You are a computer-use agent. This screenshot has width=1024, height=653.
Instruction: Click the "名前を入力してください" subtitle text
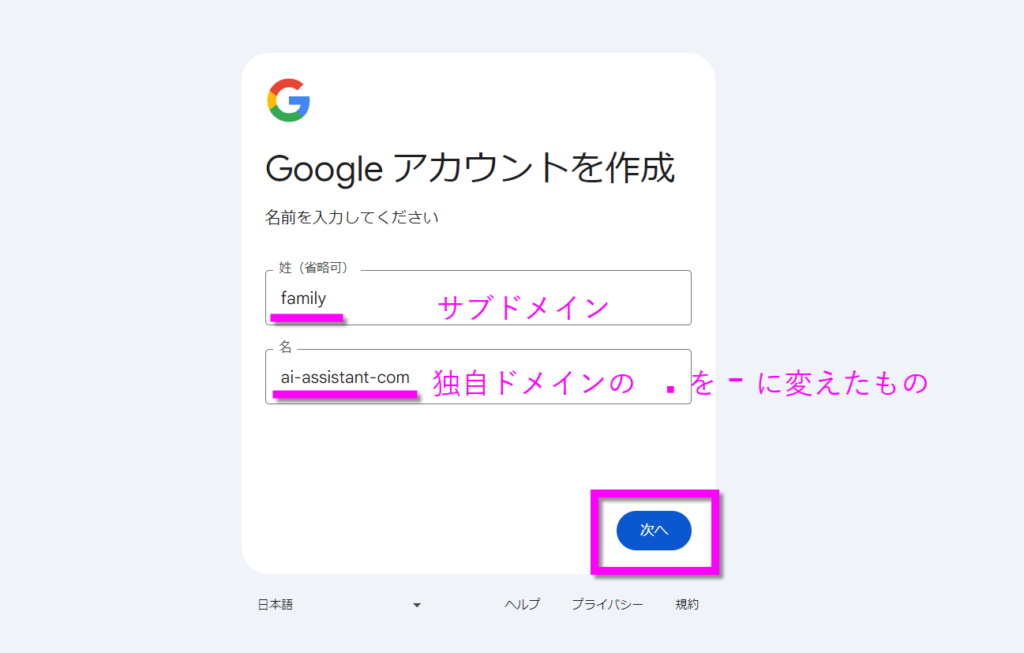pos(352,216)
